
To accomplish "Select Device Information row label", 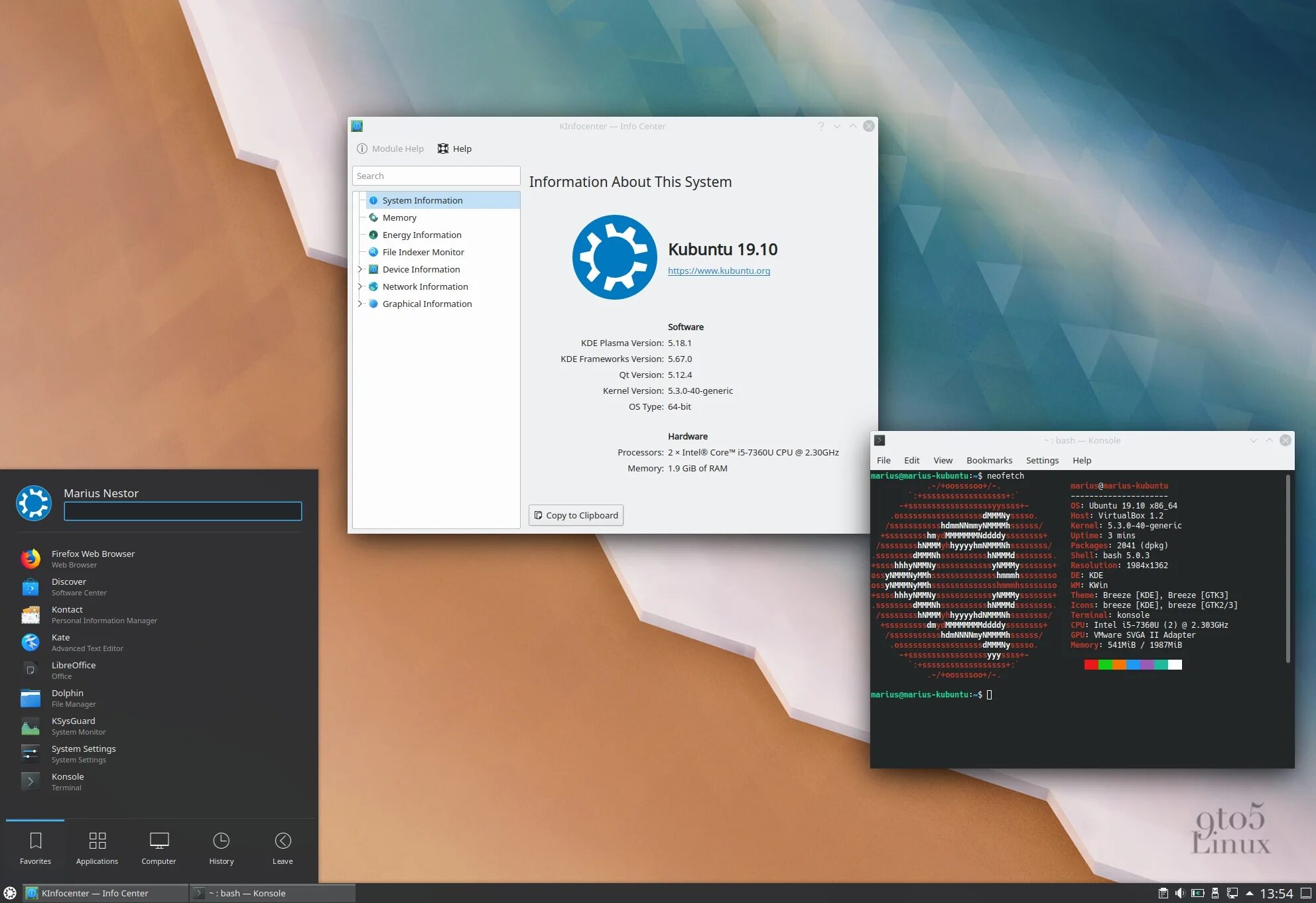I will tap(421, 269).
